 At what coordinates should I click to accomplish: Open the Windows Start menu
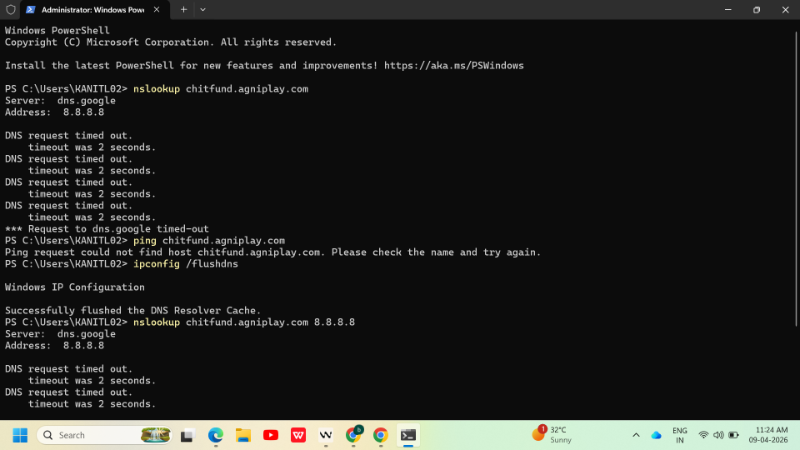click(20, 435)
